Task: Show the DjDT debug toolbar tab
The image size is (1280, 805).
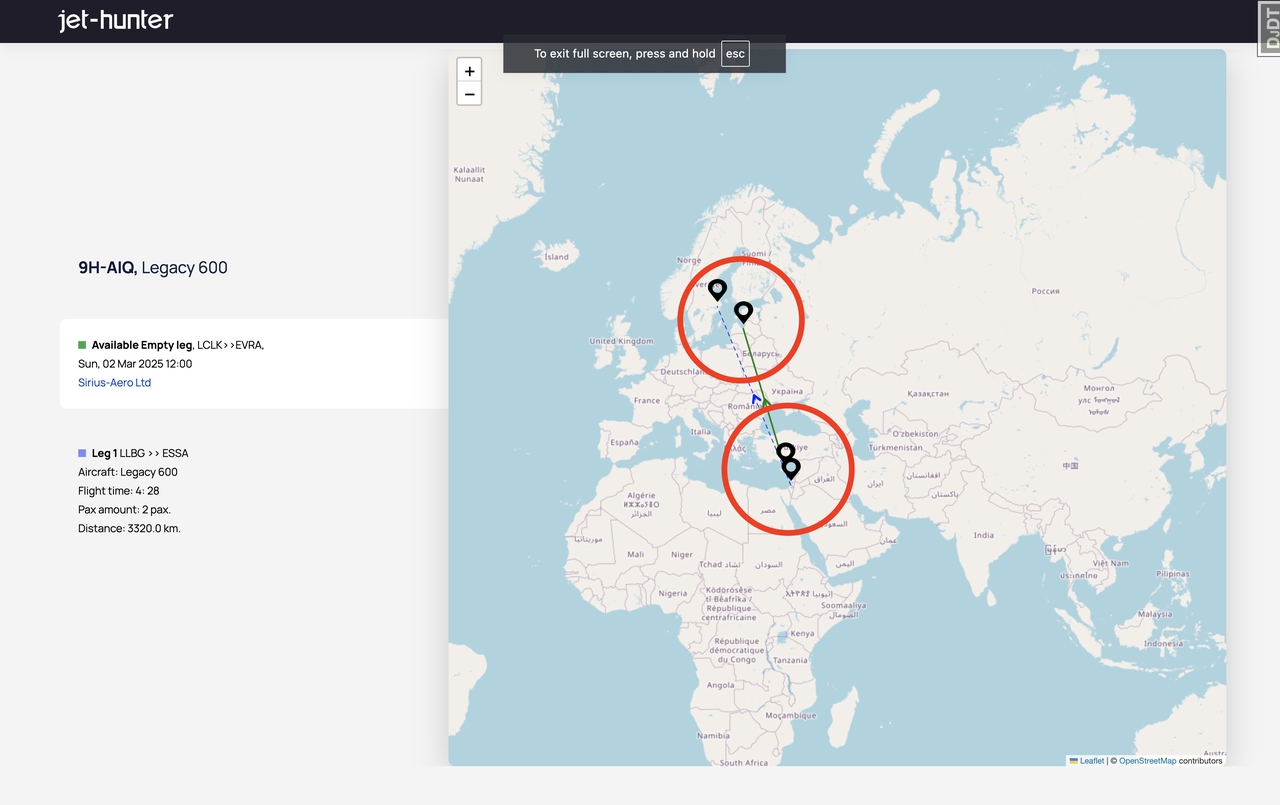Action: click(1270, 27)
